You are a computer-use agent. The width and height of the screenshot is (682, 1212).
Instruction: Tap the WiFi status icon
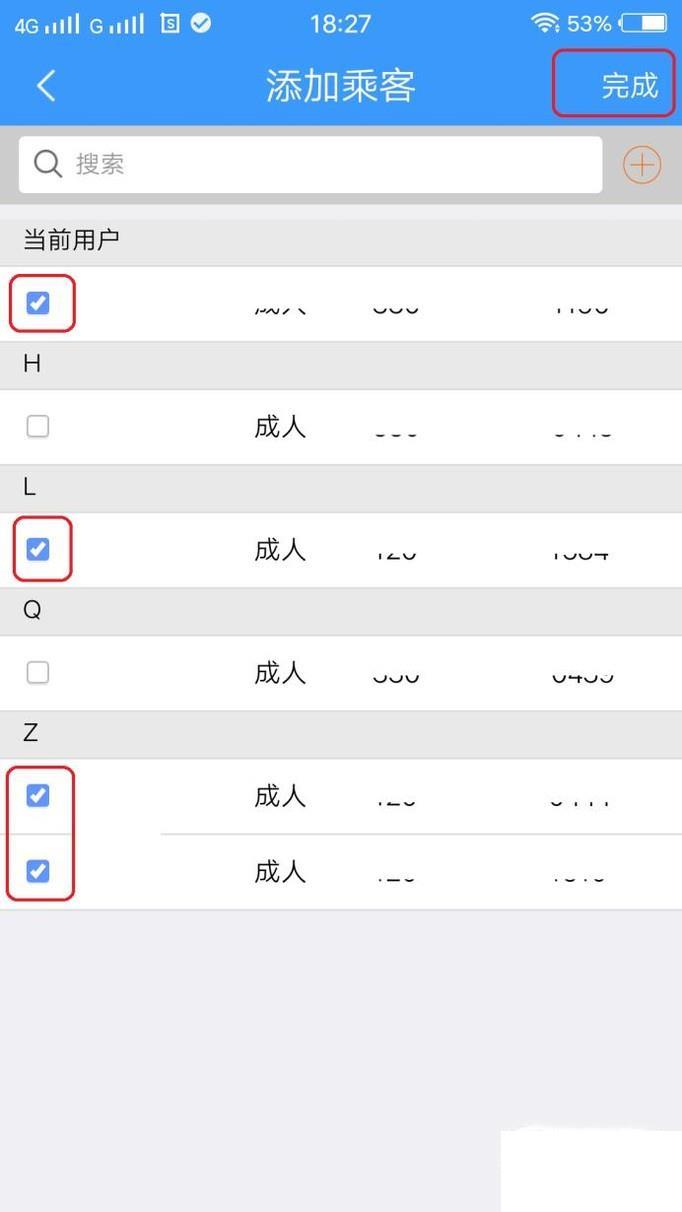(x=545, y=23)
